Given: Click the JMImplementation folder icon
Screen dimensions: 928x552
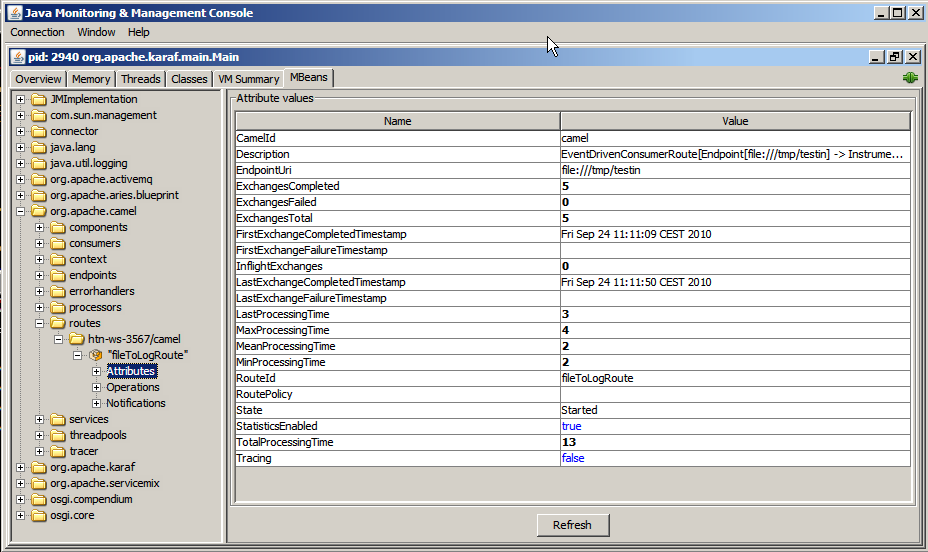Looking at the screenshot, I should 39,99.
